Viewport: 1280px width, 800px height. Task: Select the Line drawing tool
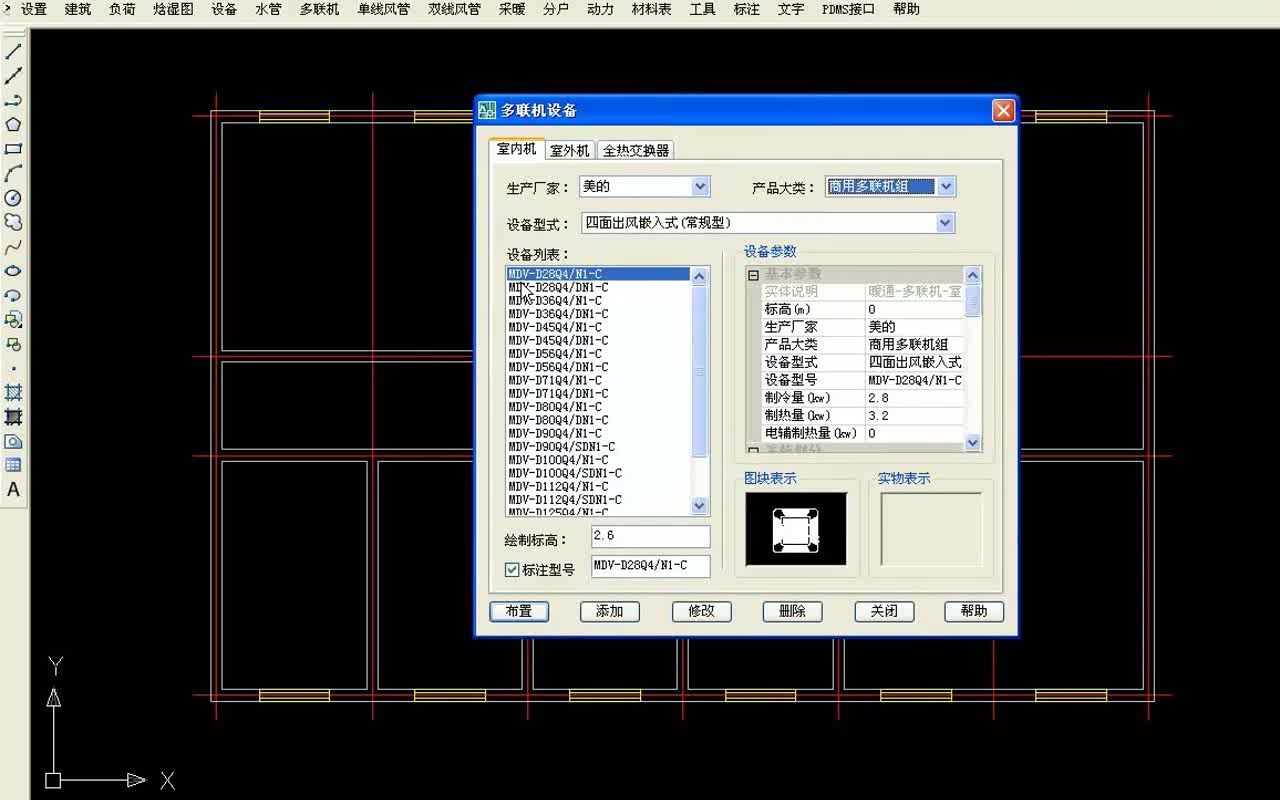coord(13,51)
